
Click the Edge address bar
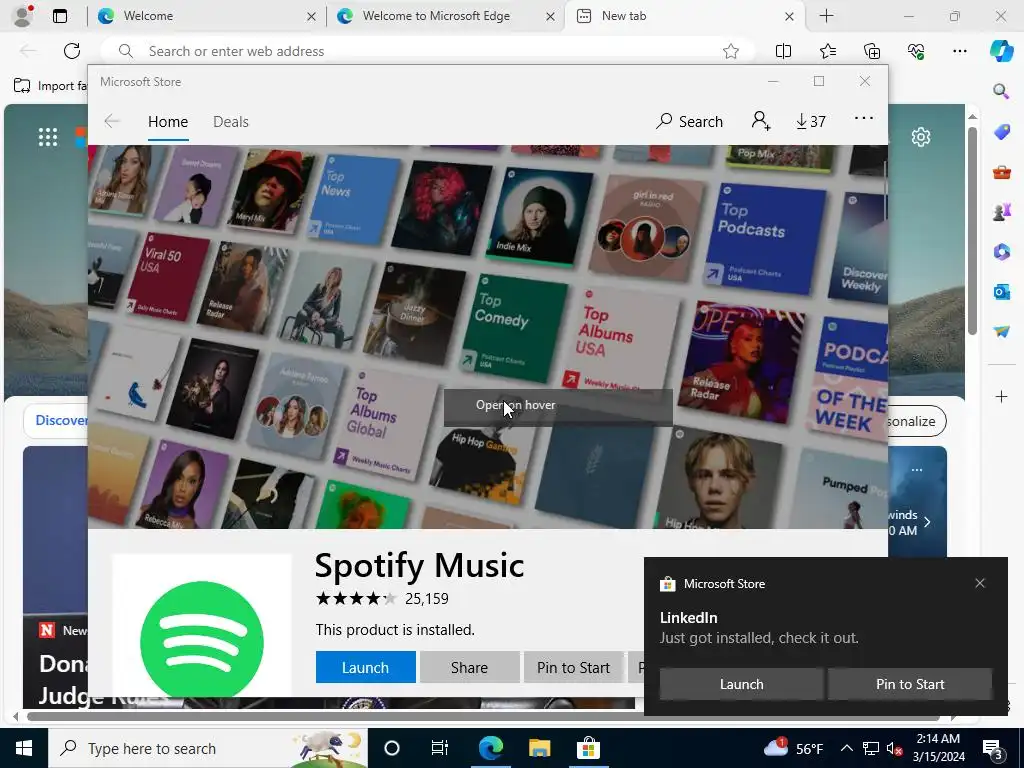coord(428,51)
